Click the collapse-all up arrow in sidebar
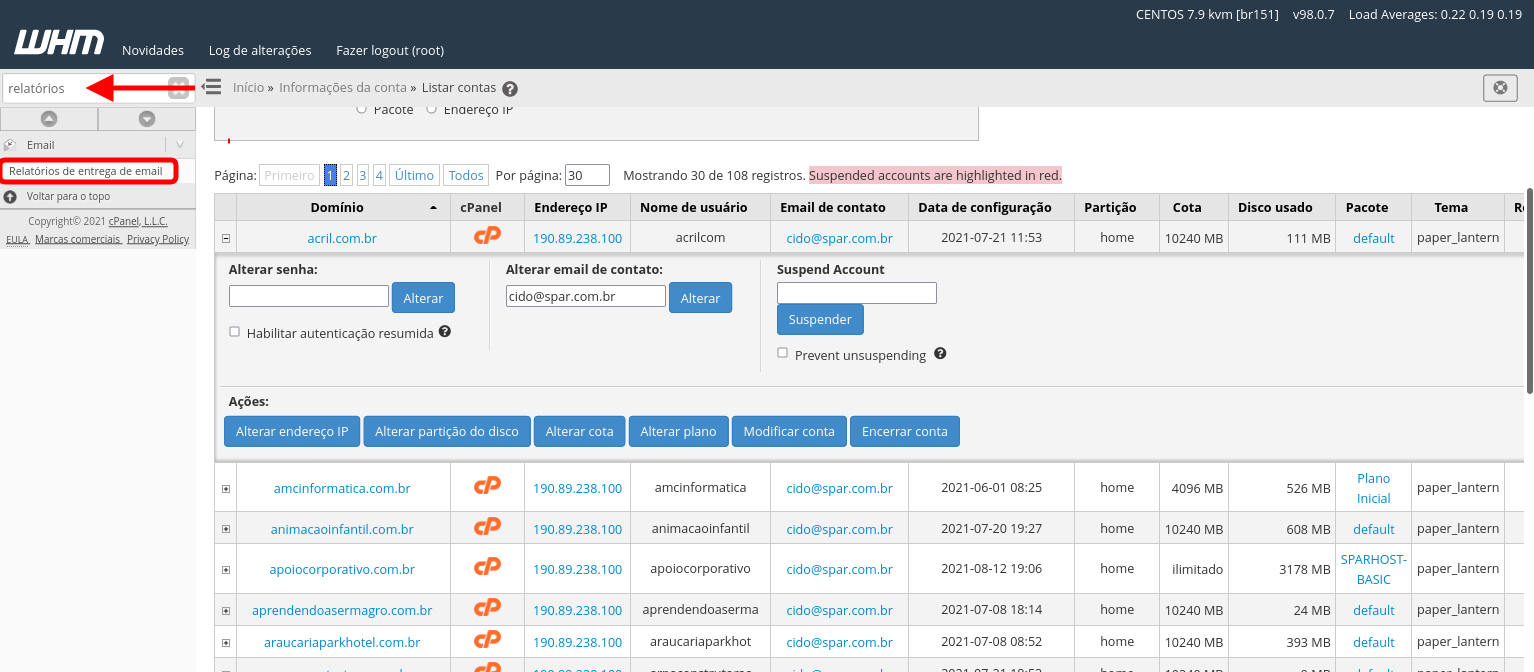The image size is (1534, 672). [x=48, y=119]
